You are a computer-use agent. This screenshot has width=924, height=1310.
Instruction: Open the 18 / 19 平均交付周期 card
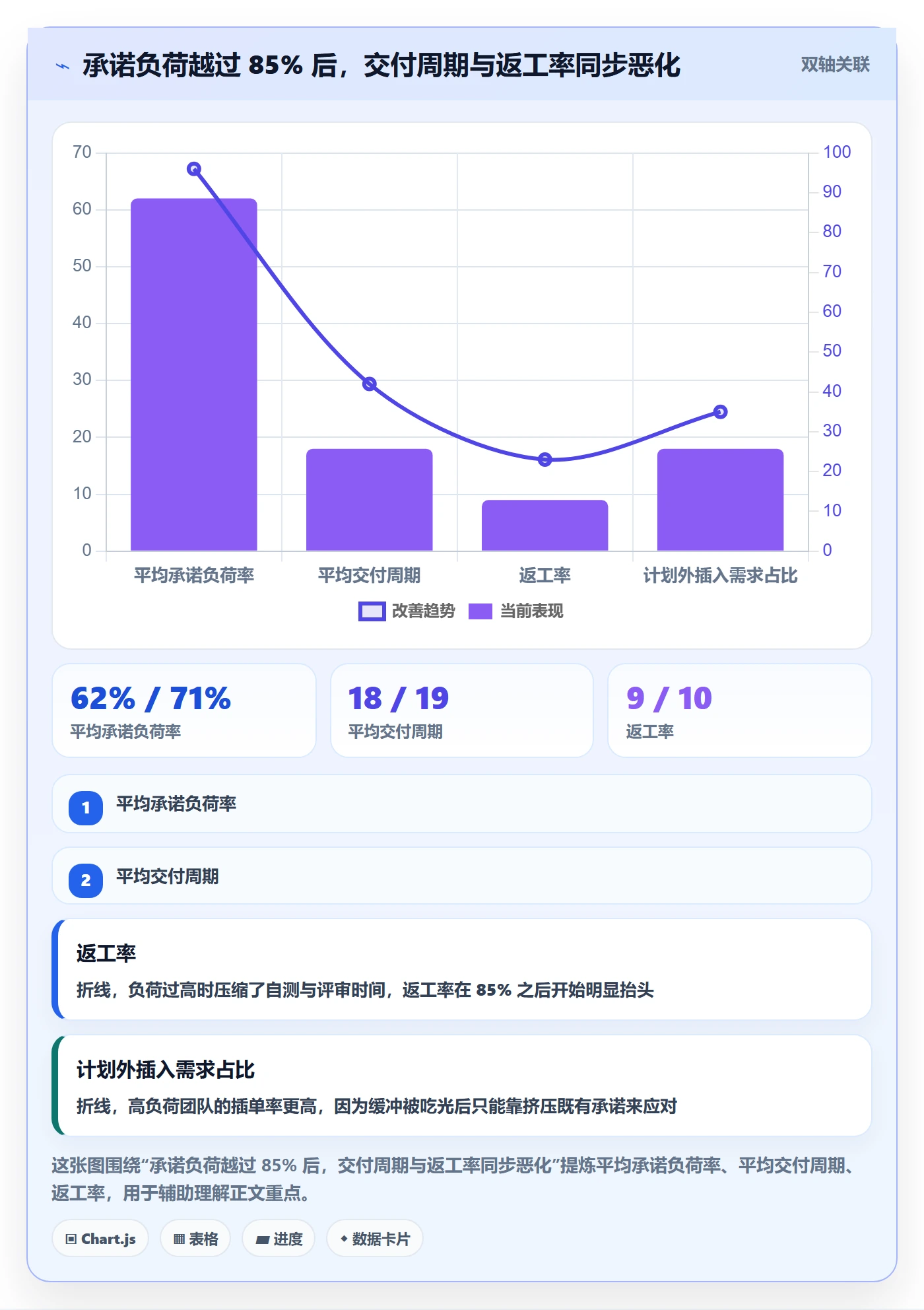click(x=462, y=710)
